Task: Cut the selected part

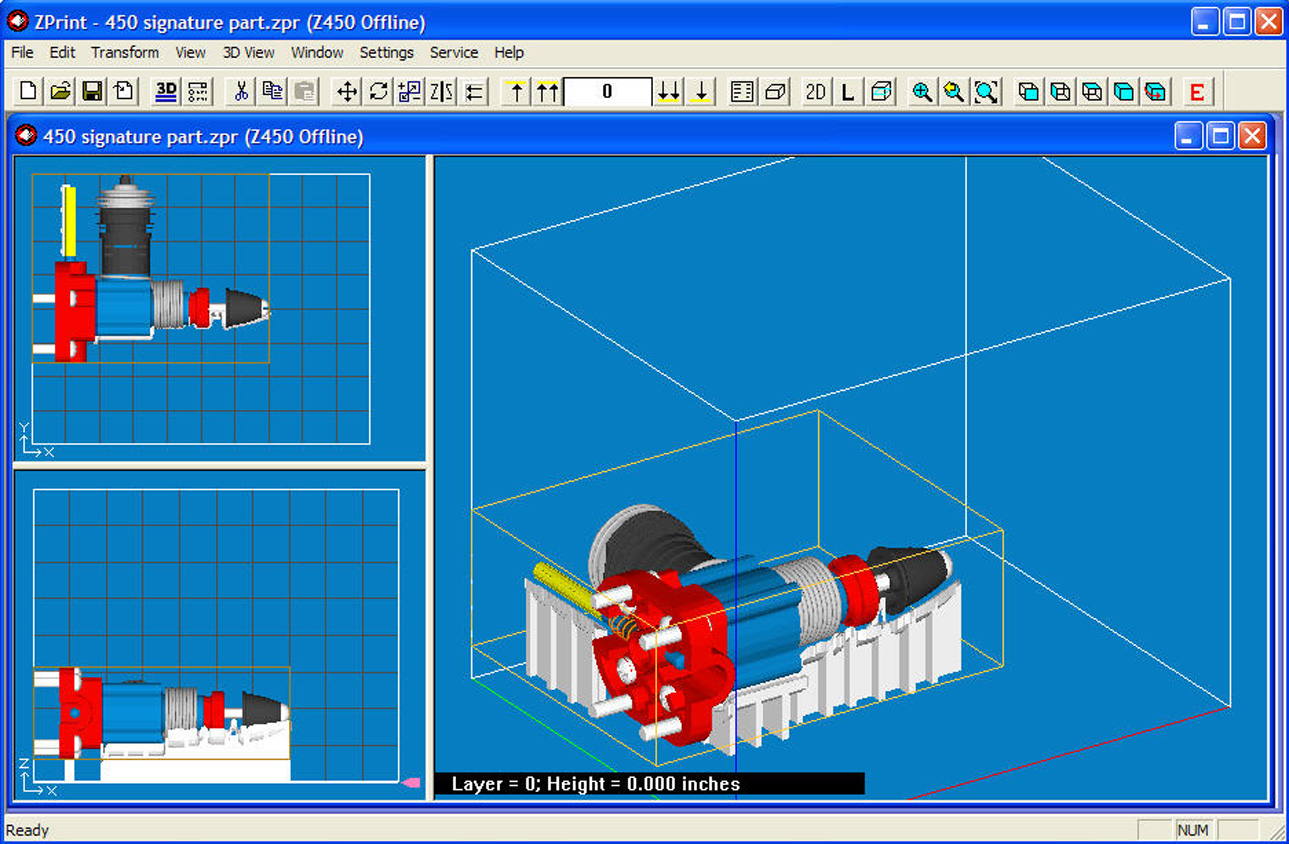Action: point(239,91)
